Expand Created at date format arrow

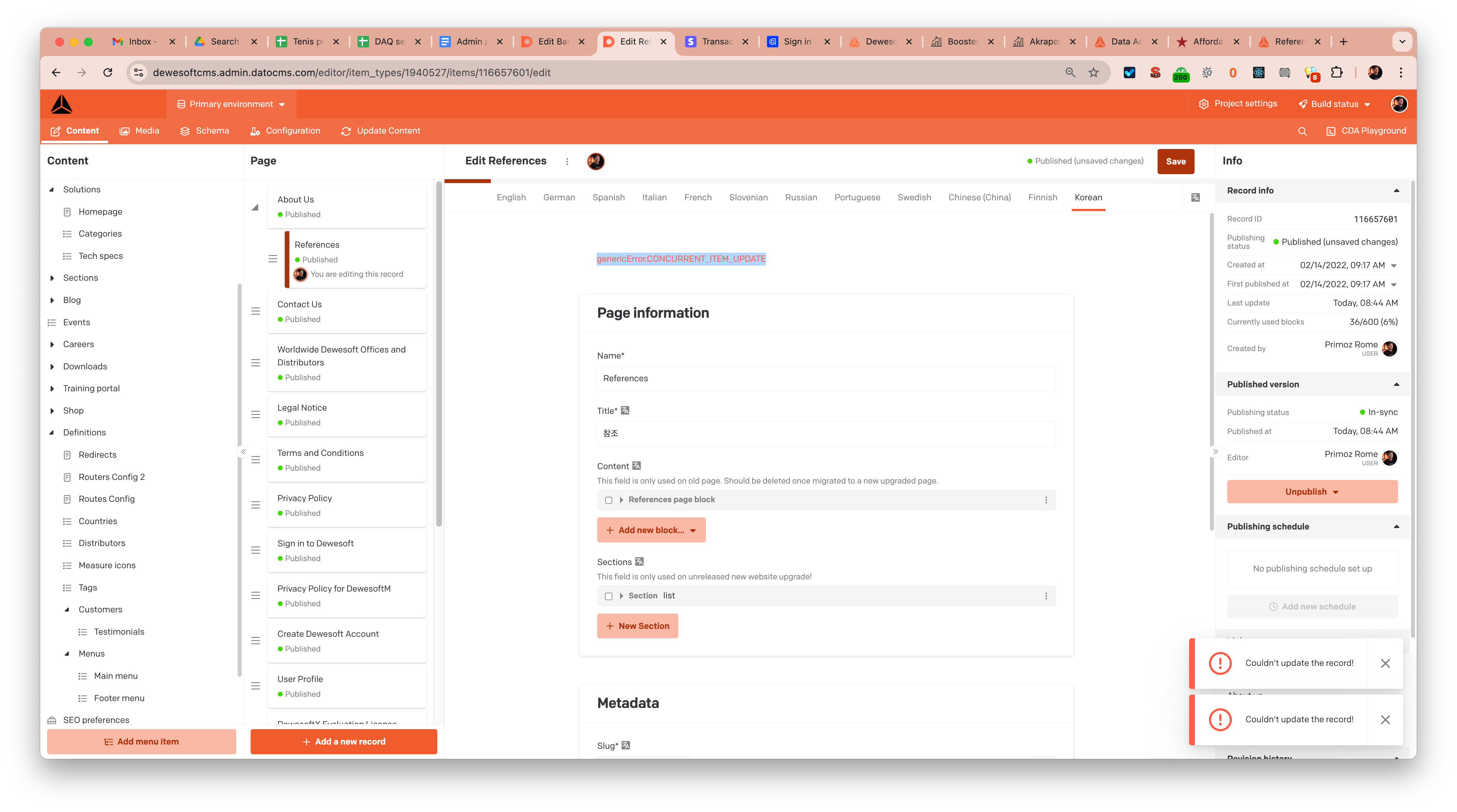tap(1394, 265)
